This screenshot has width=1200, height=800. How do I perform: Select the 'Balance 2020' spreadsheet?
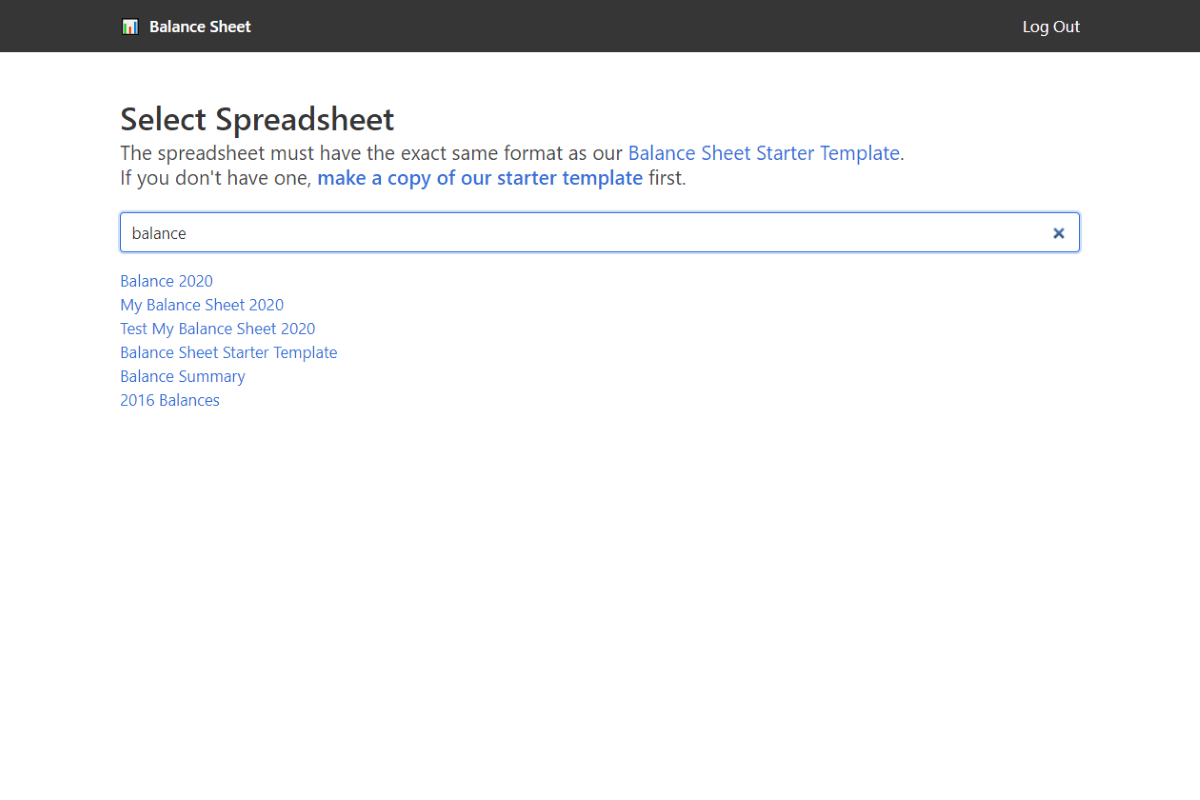coord(166,281)
